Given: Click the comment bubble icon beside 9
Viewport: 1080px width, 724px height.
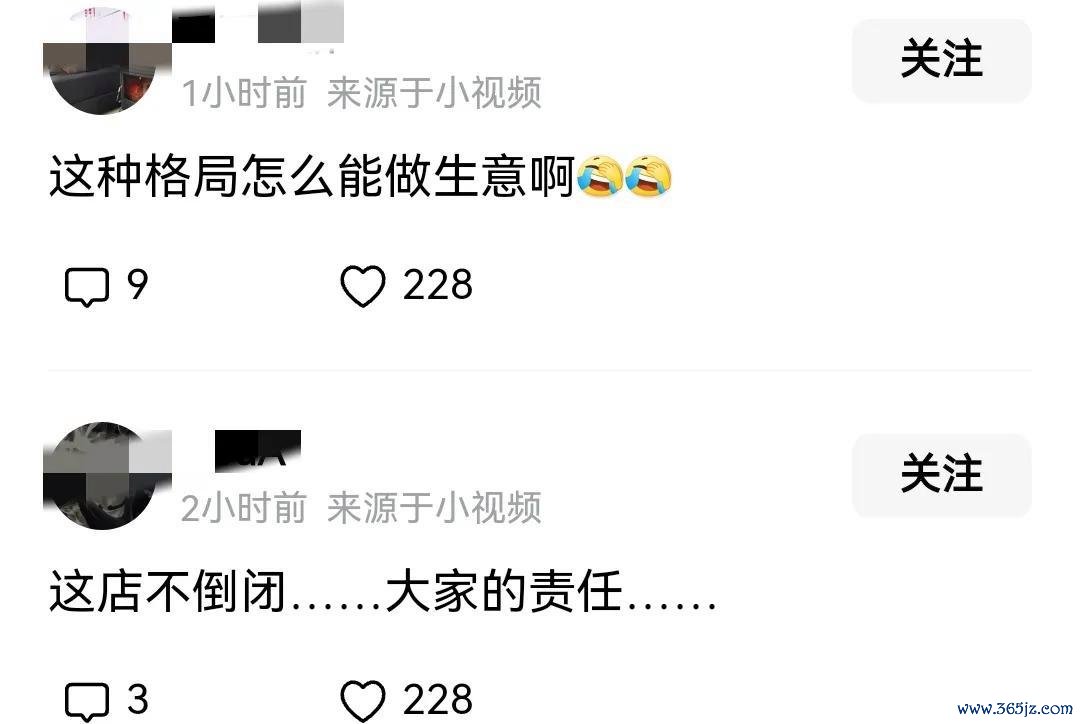Looking at the screenshot, I should pos(87,286).
